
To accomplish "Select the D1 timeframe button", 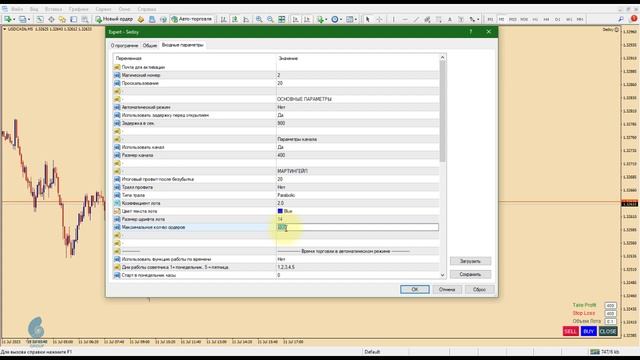I will (558, 19).
